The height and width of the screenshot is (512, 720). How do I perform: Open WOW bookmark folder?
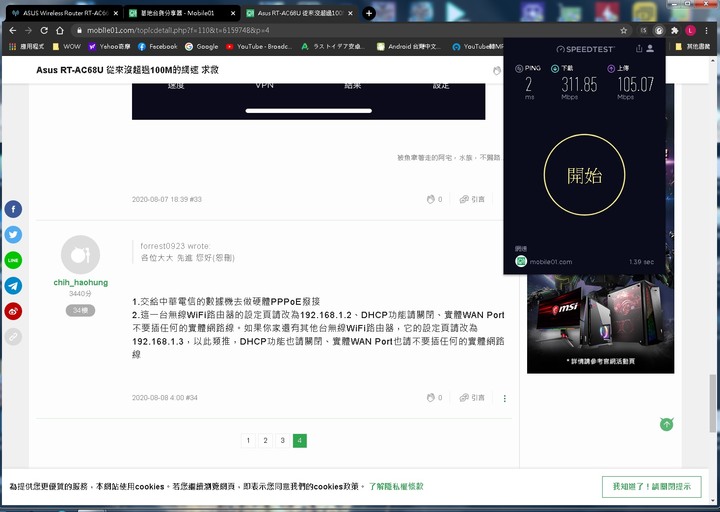[x=67, y=46]
